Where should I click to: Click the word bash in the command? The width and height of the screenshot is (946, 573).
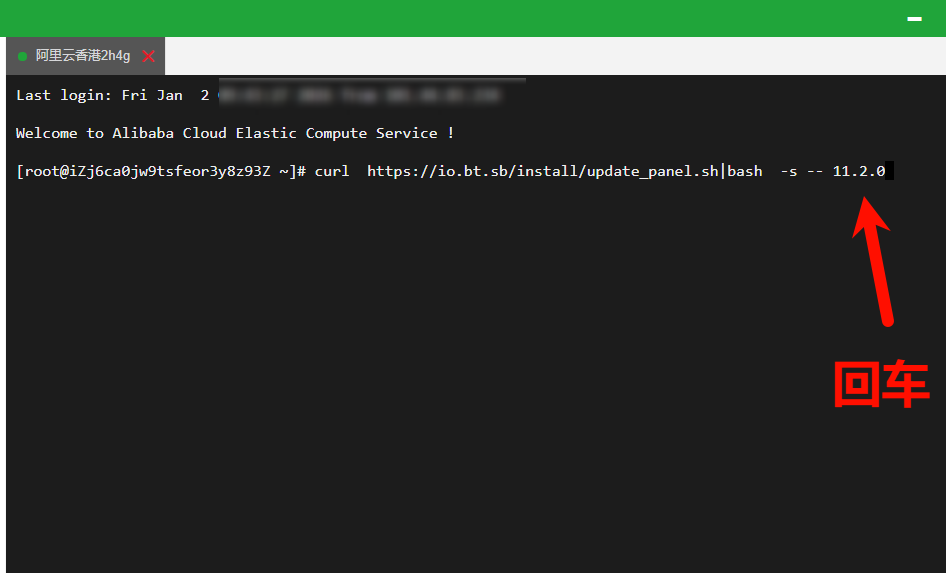click(x=744, y=171)
